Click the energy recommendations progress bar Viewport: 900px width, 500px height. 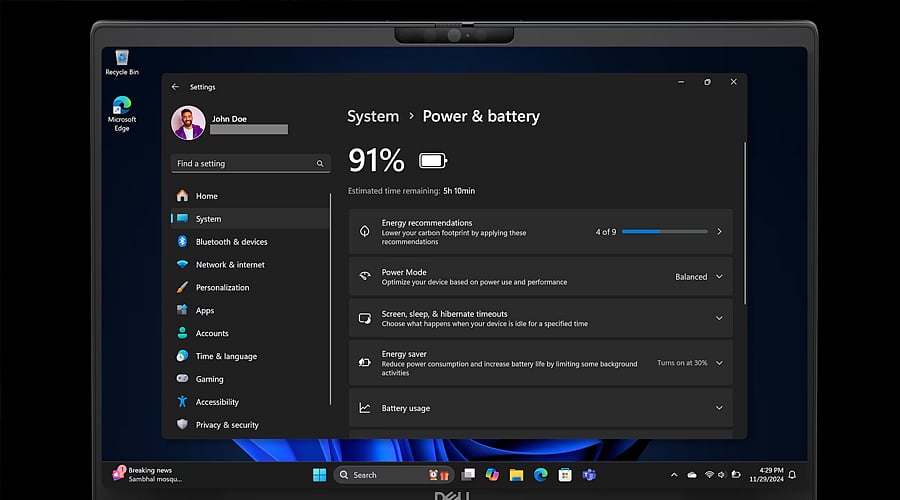(x=664, y=231)
